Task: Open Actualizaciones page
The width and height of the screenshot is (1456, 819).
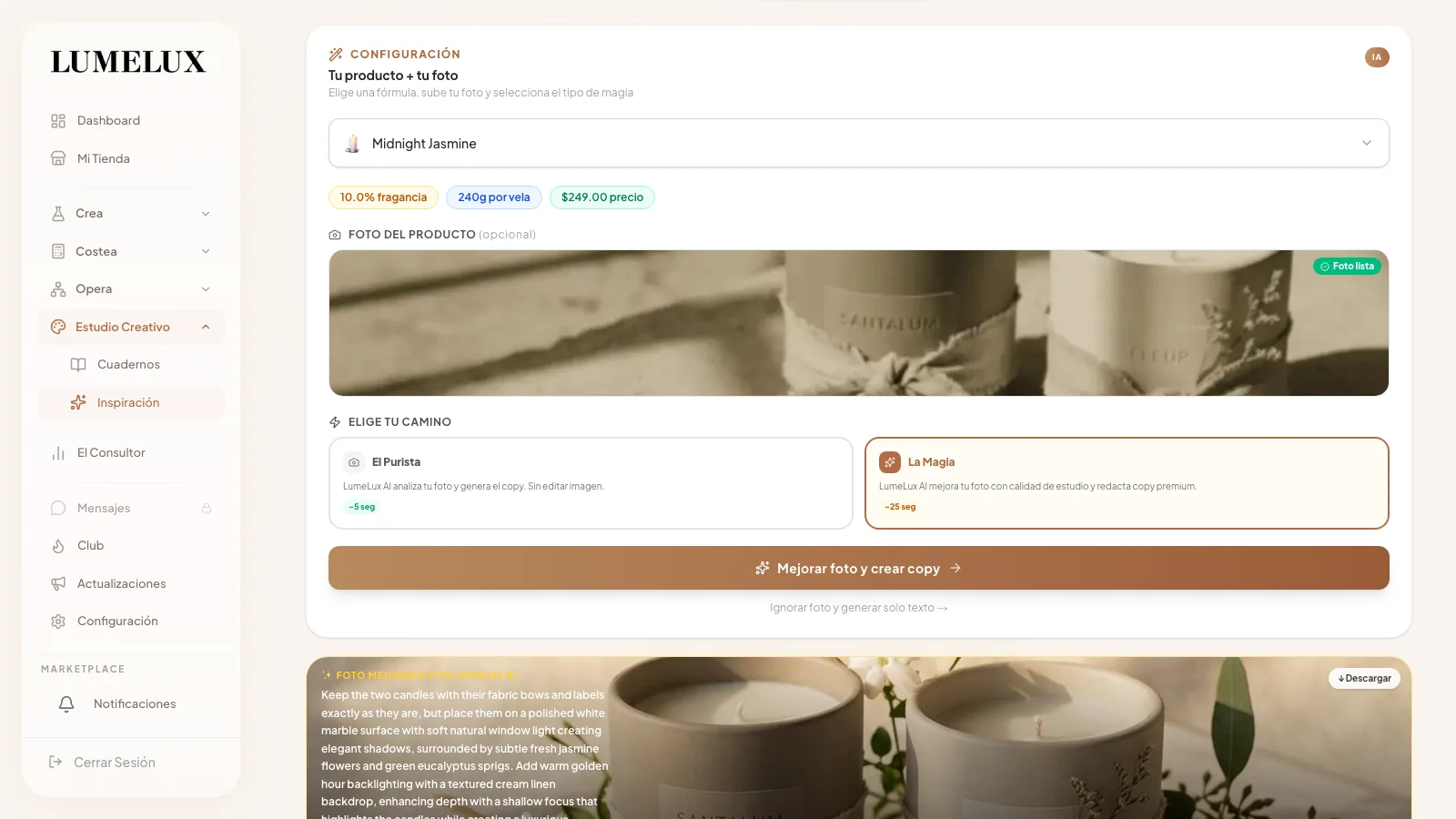Action: point(122,583)
